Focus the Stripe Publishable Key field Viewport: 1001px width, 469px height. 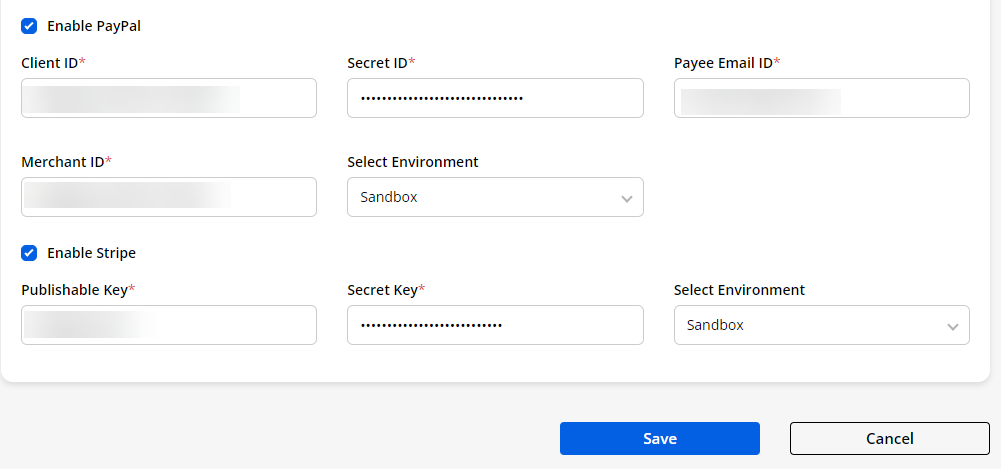pos(168,325)
